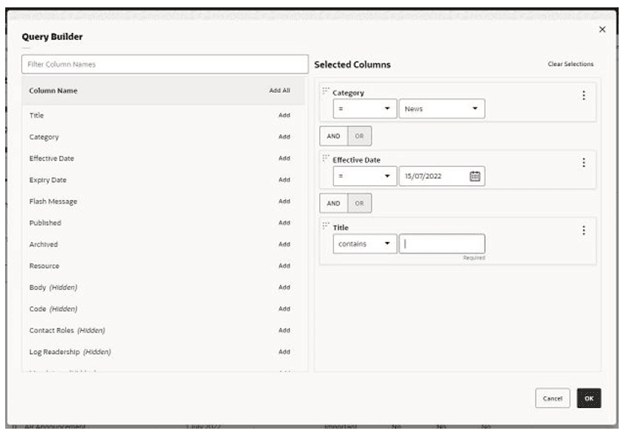Select AND between Effective Date and Title
629x436 pixels.
click(x=333, y=203)
